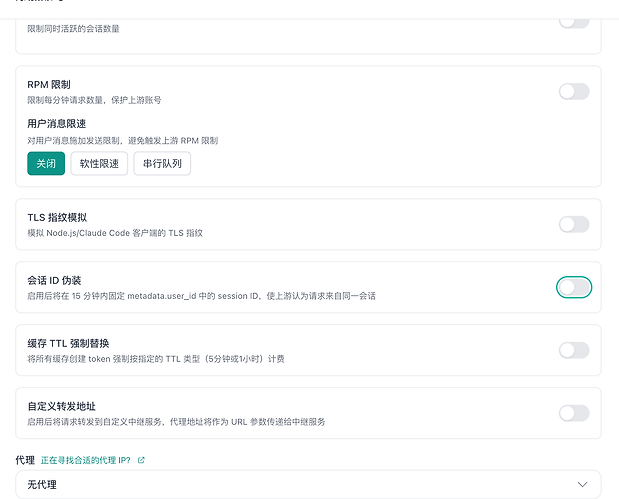The width and height of the screenshot is (619, 499).
Task: Enable 会话 ID 伪装 switch
Action: point(574,287)
